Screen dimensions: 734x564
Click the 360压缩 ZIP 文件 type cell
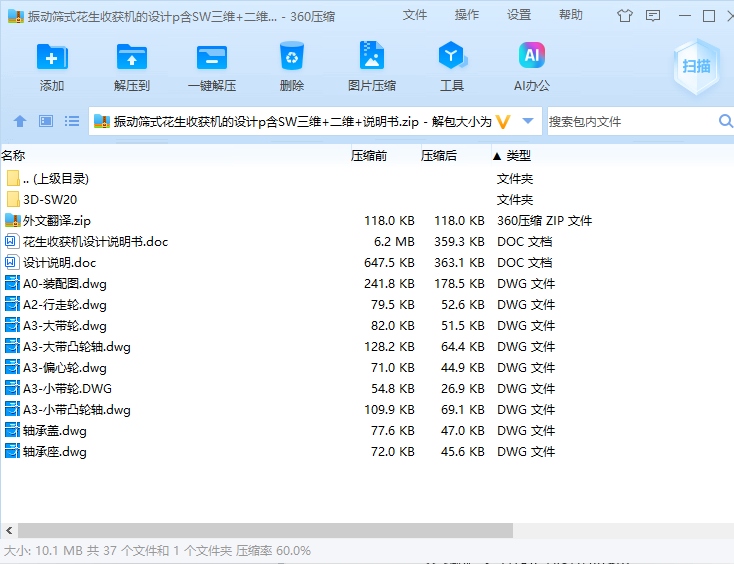[x=544, y=220]
